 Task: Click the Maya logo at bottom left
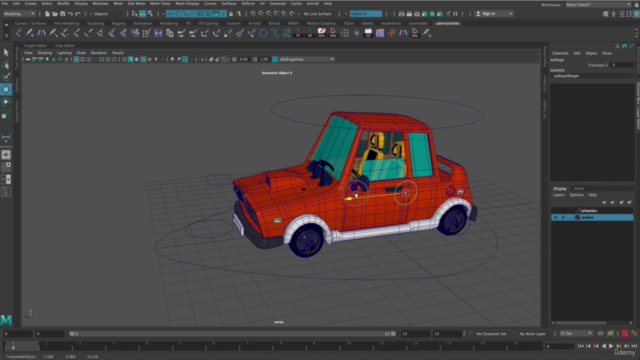[6, 320]
